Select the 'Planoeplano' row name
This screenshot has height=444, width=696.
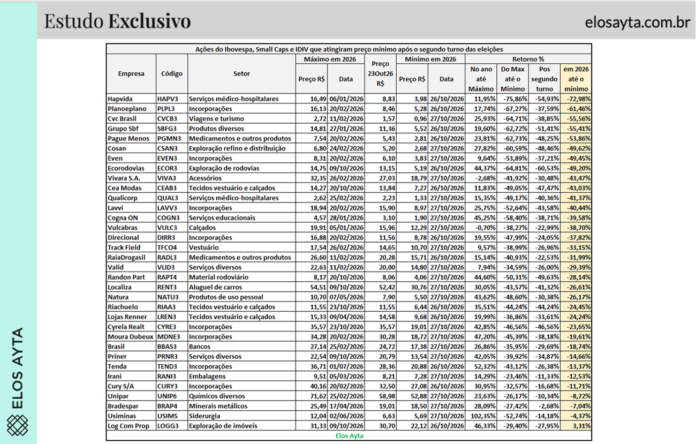tap(131, 109)
